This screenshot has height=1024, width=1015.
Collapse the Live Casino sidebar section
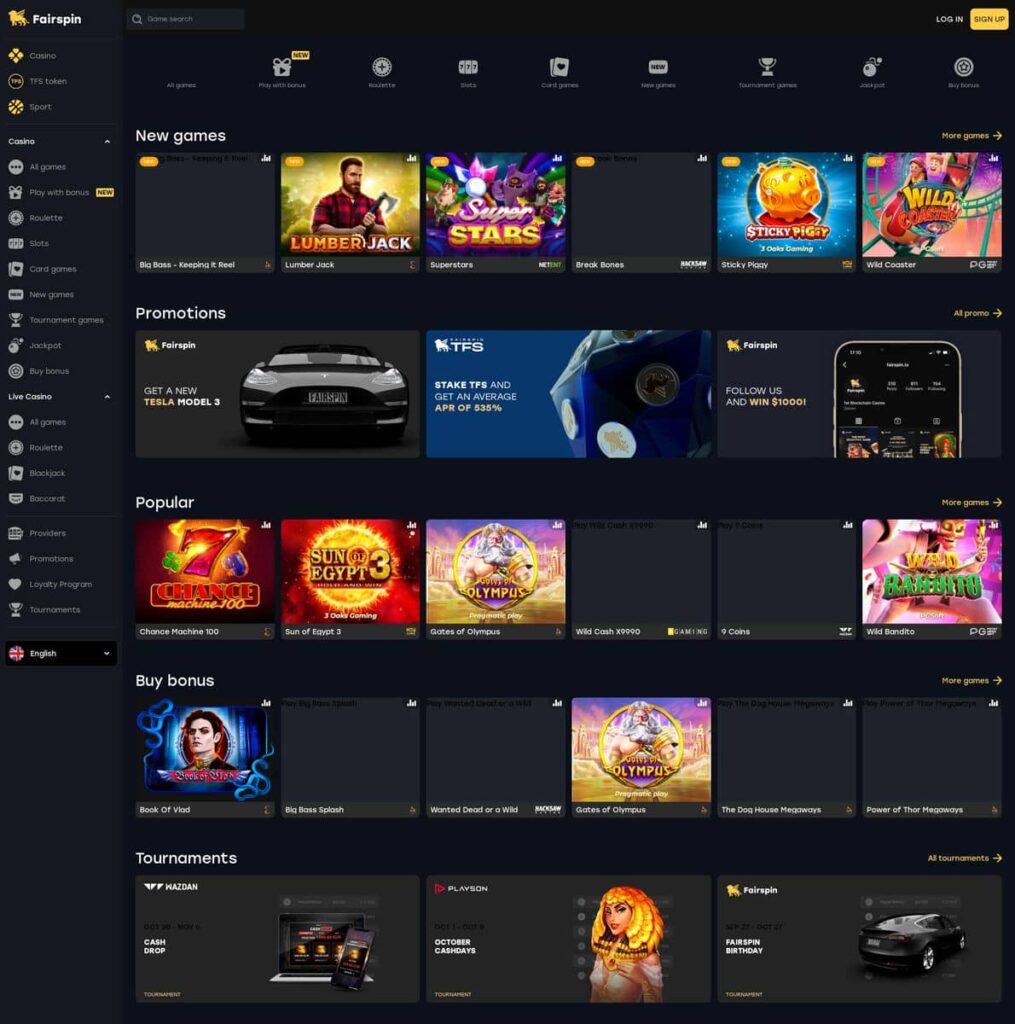(107, 397)
